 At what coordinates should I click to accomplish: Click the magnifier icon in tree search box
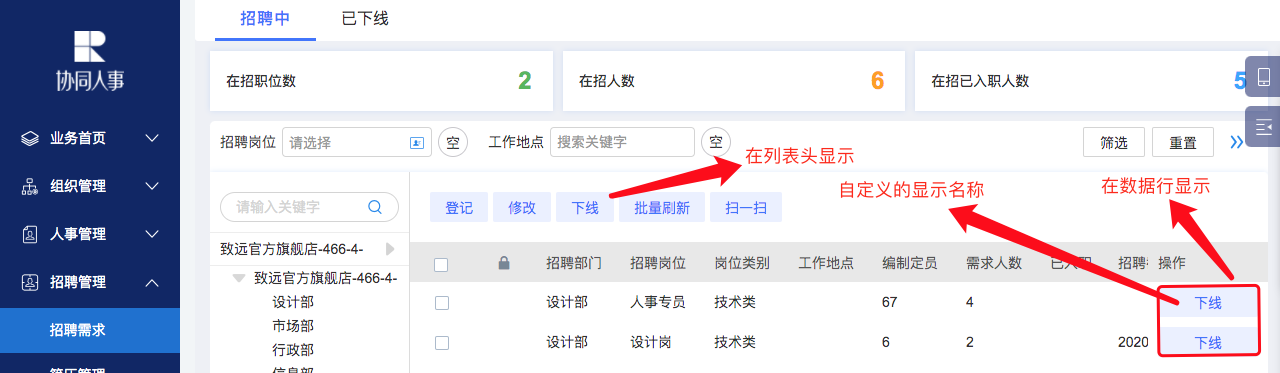coord(376,207)
